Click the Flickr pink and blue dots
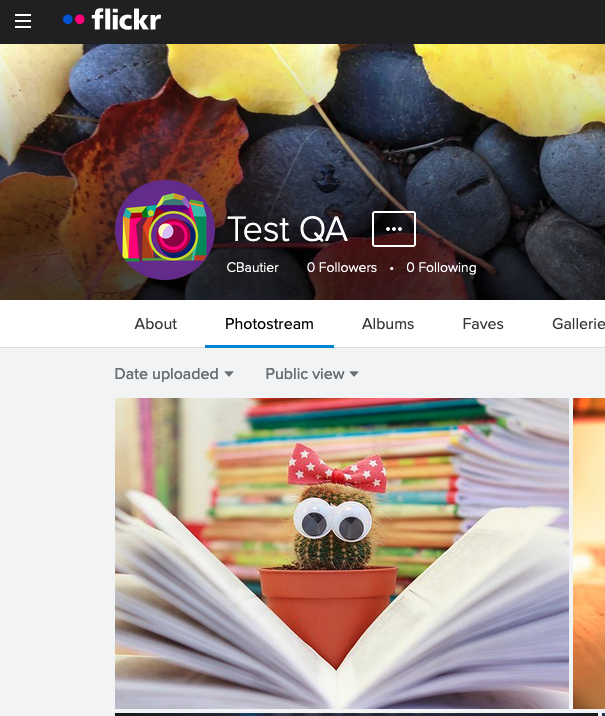Image resolution: width=605 pixels, height=716 pixels. [x=74, y=20]
